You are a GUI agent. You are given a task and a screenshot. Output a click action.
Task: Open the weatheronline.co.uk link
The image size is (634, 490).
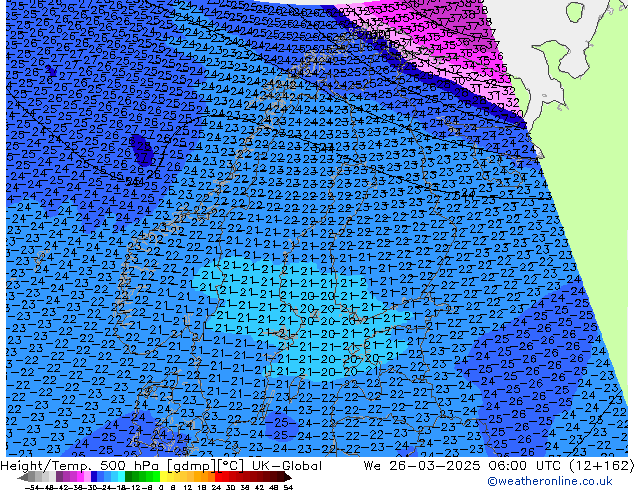click(550, 481)
